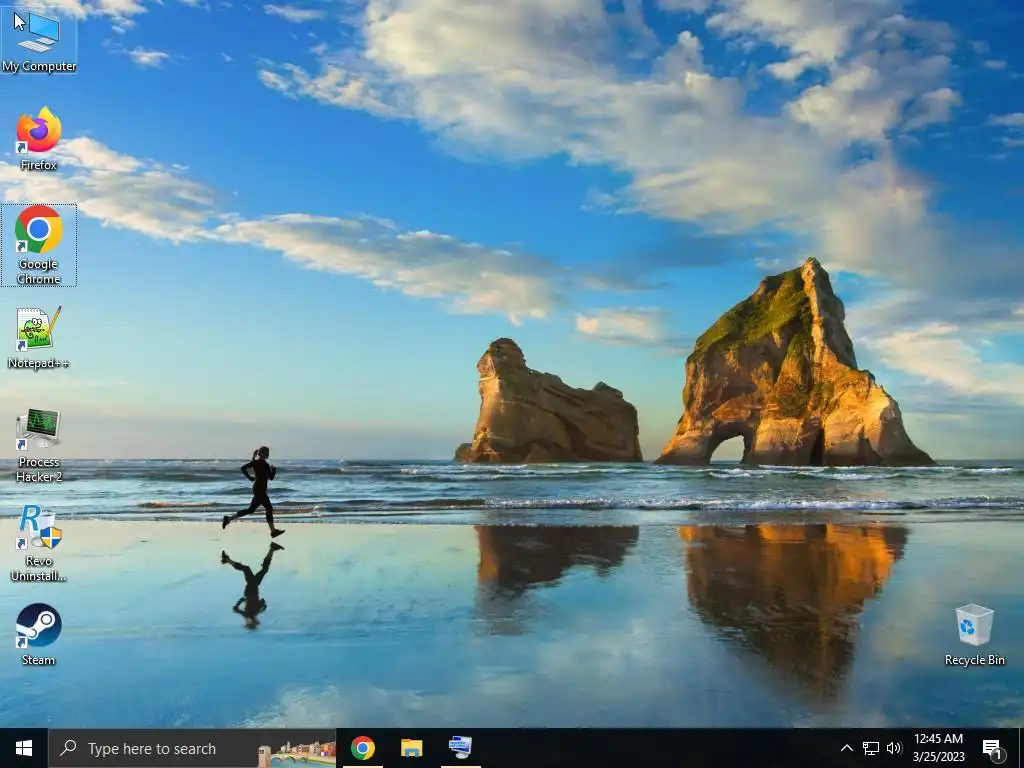The width and height of the screenshot is (1024, 768).
Task: Focus the 'Type here to search' box
Action: 193,748
